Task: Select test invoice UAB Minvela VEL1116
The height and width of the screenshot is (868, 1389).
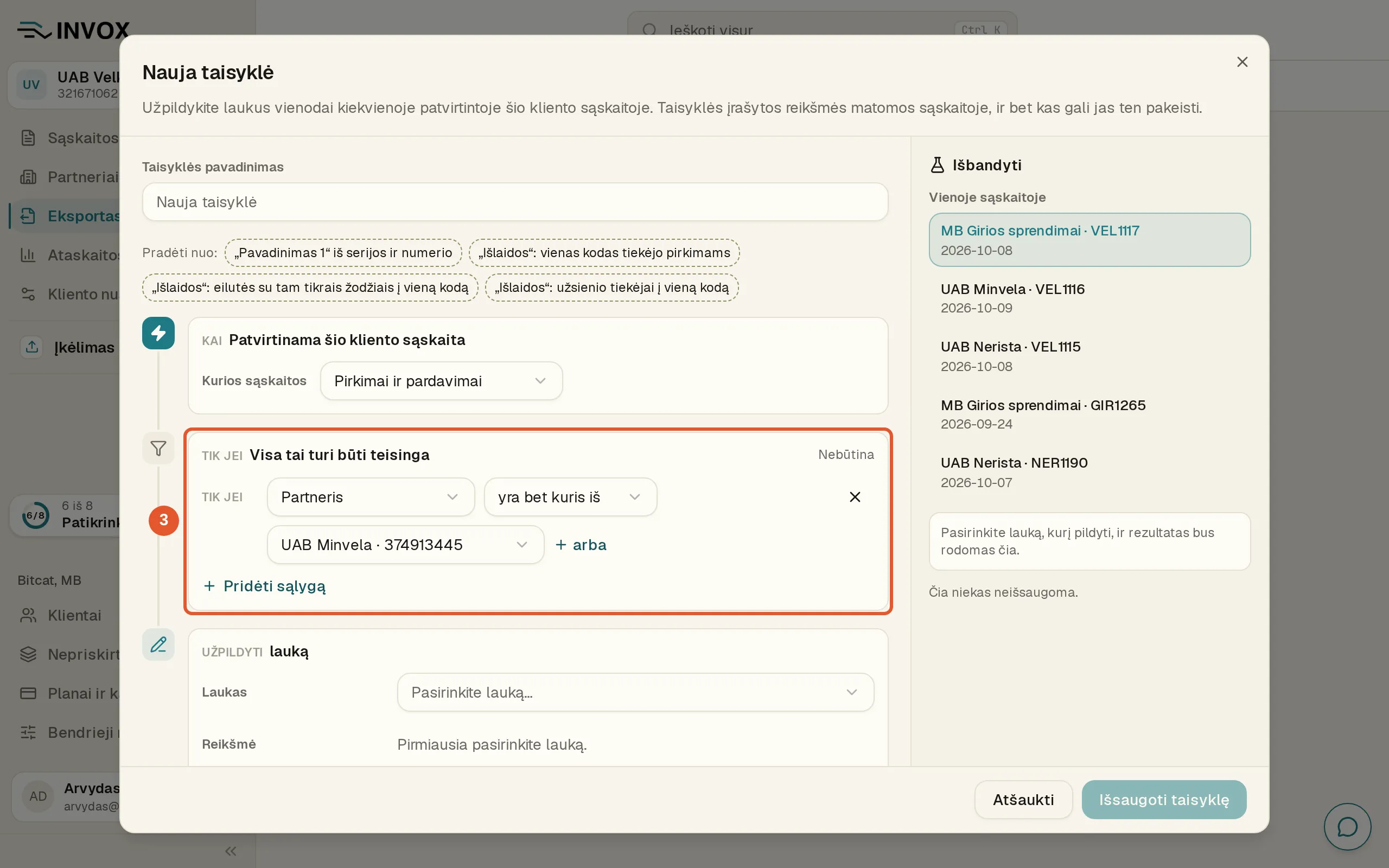Action: 1089,298
